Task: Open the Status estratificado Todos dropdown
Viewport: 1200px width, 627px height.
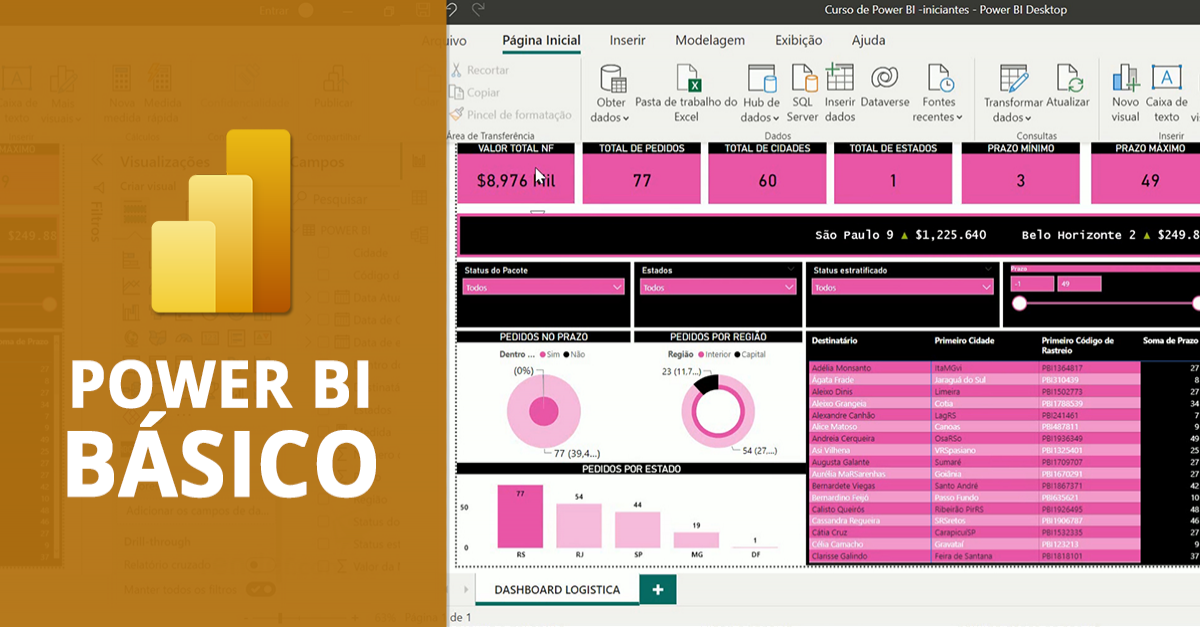Action: 902,287
